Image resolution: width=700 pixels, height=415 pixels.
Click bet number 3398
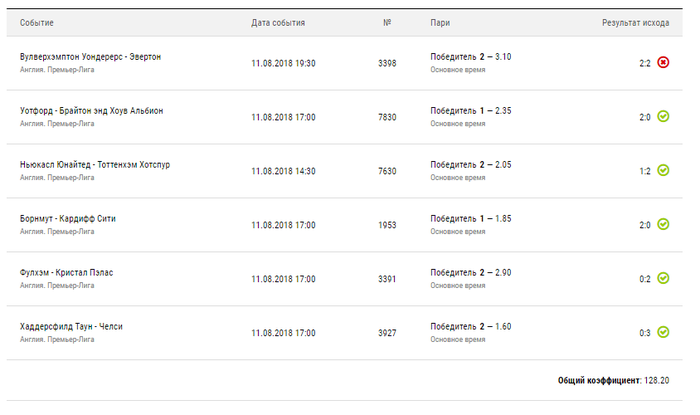[x=387, y=63]
